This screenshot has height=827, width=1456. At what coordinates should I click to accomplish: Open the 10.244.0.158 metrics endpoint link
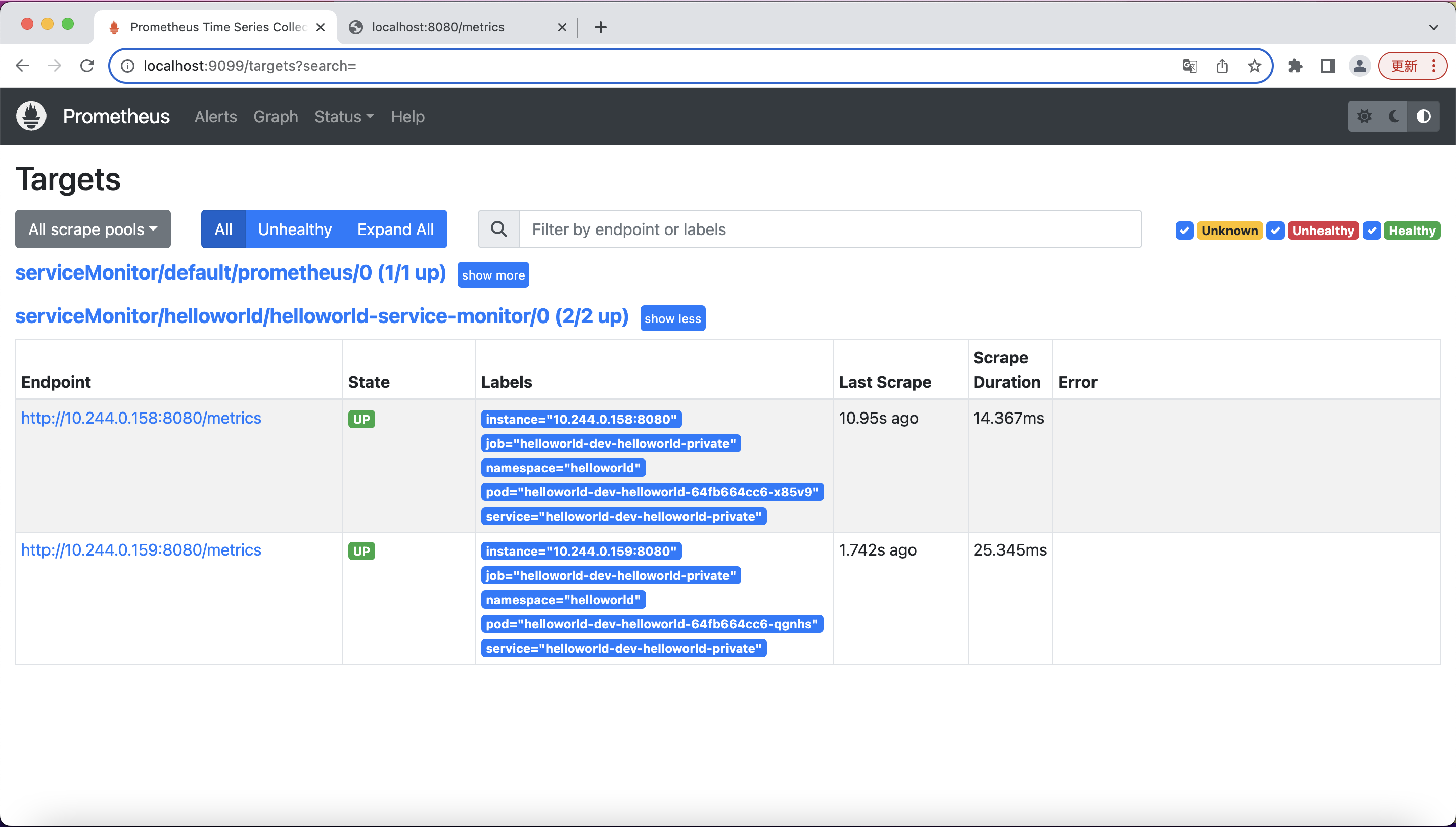pos(141,418)
